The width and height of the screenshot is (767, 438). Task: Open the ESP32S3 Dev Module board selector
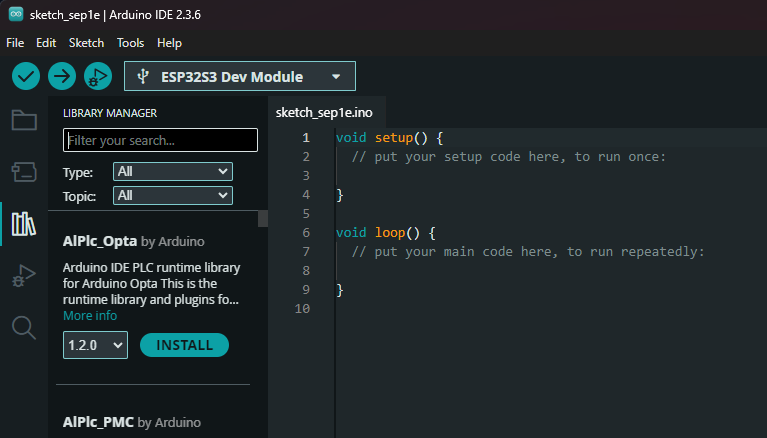[240, 76]
